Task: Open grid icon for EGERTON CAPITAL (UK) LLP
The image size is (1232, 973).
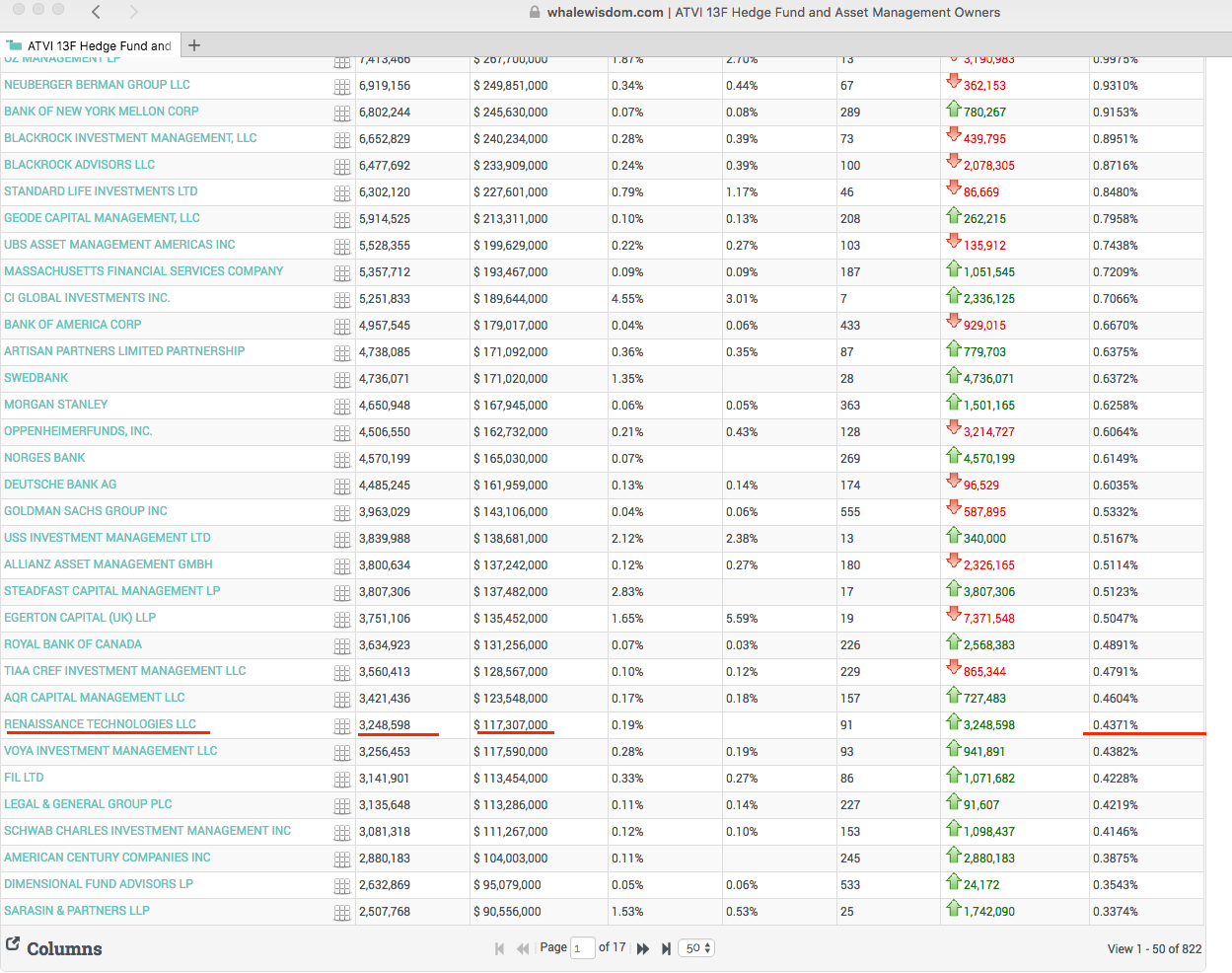Action: (342, 620)
